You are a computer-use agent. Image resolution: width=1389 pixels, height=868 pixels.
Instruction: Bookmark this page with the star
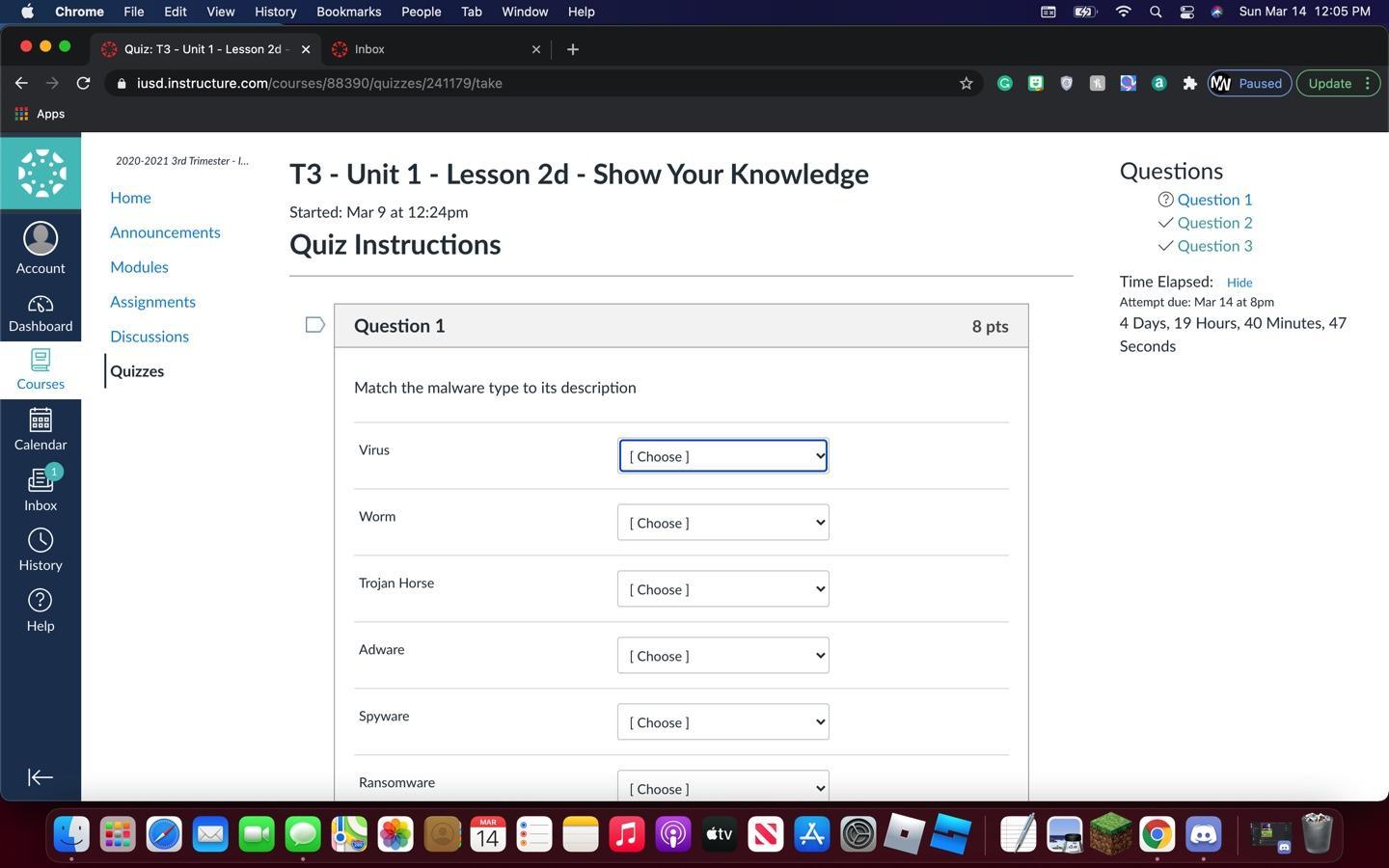pos(966,83)
